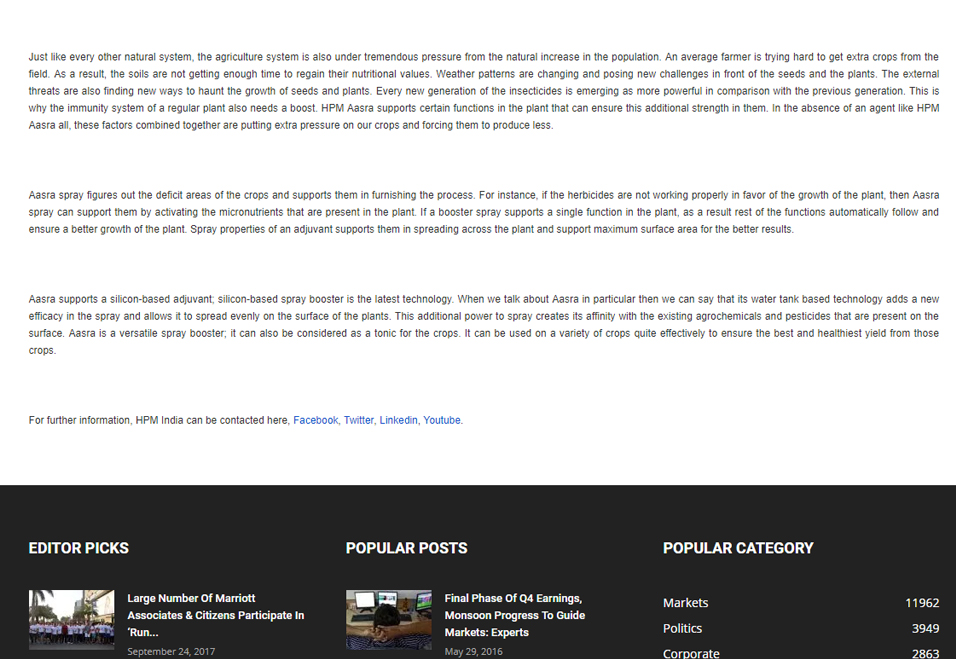The width and height of the screenshot is (956, 659).
Task: Click the 'For further information' sentence
Action: coord(246,420)
